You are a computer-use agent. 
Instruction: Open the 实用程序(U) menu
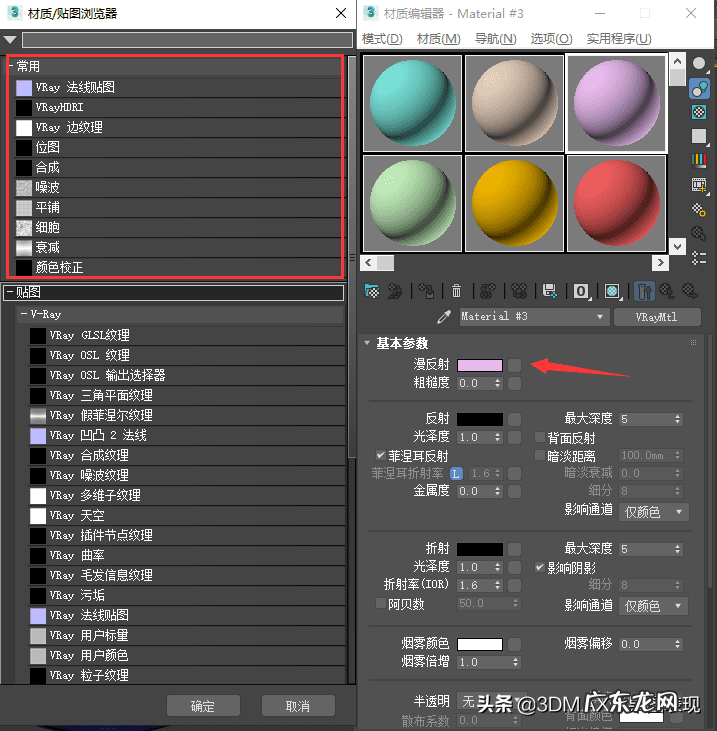point(619,38)
